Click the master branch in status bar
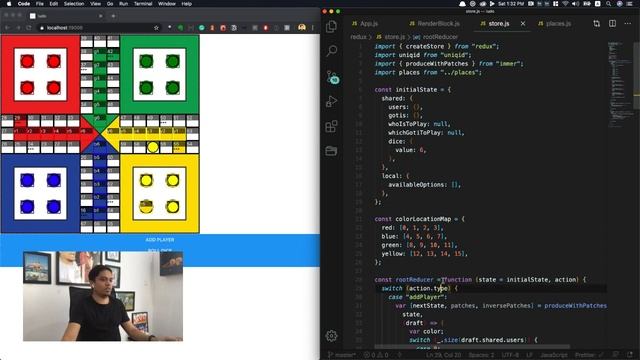640x360 pixels. coord(342,355)
